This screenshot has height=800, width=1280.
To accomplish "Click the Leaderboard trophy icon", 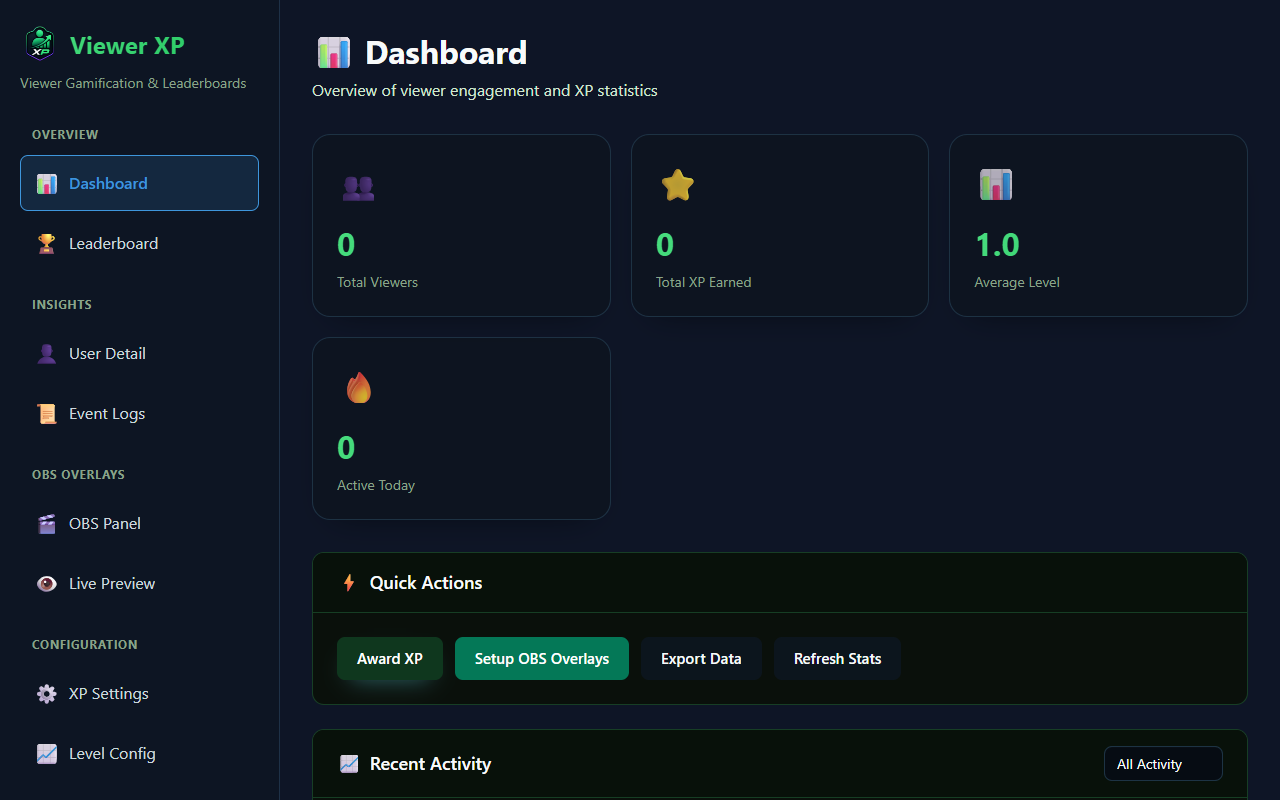I will [x=47, y=244].
